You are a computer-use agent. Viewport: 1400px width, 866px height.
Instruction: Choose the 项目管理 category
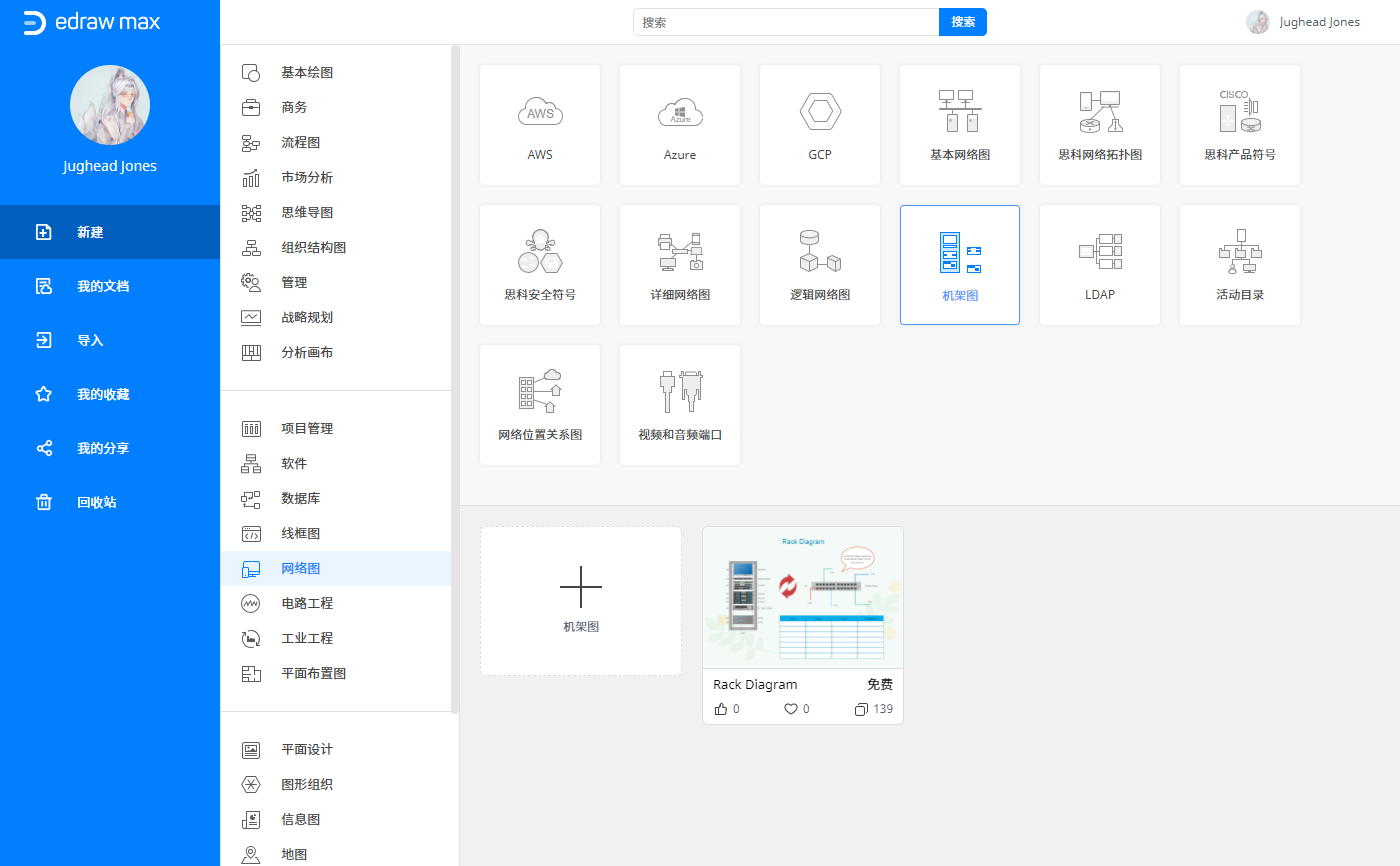click(336, 428)
